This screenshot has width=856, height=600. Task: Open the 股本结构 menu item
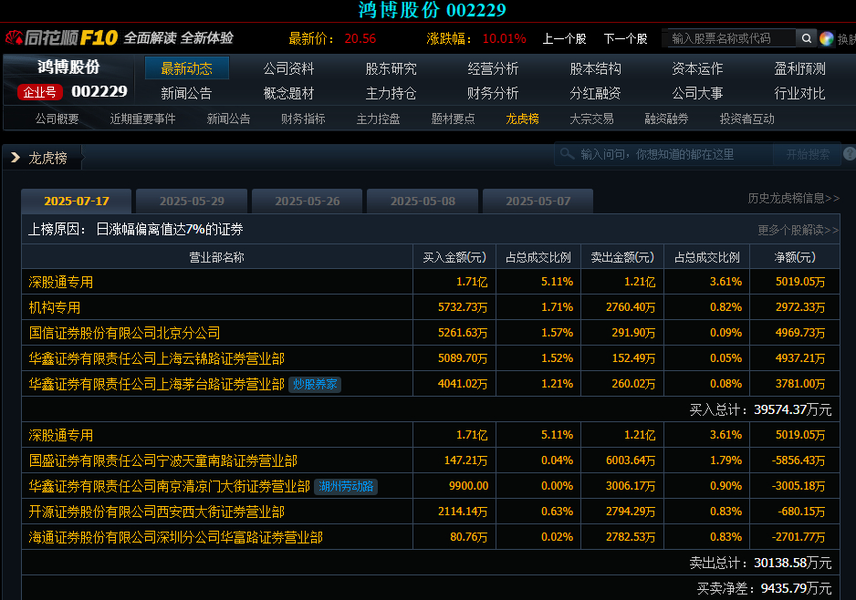click(x=595, y=69)
